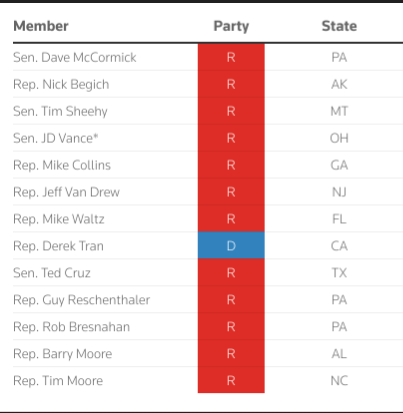Select Rep. Mike Waltz name

(59, 219)
